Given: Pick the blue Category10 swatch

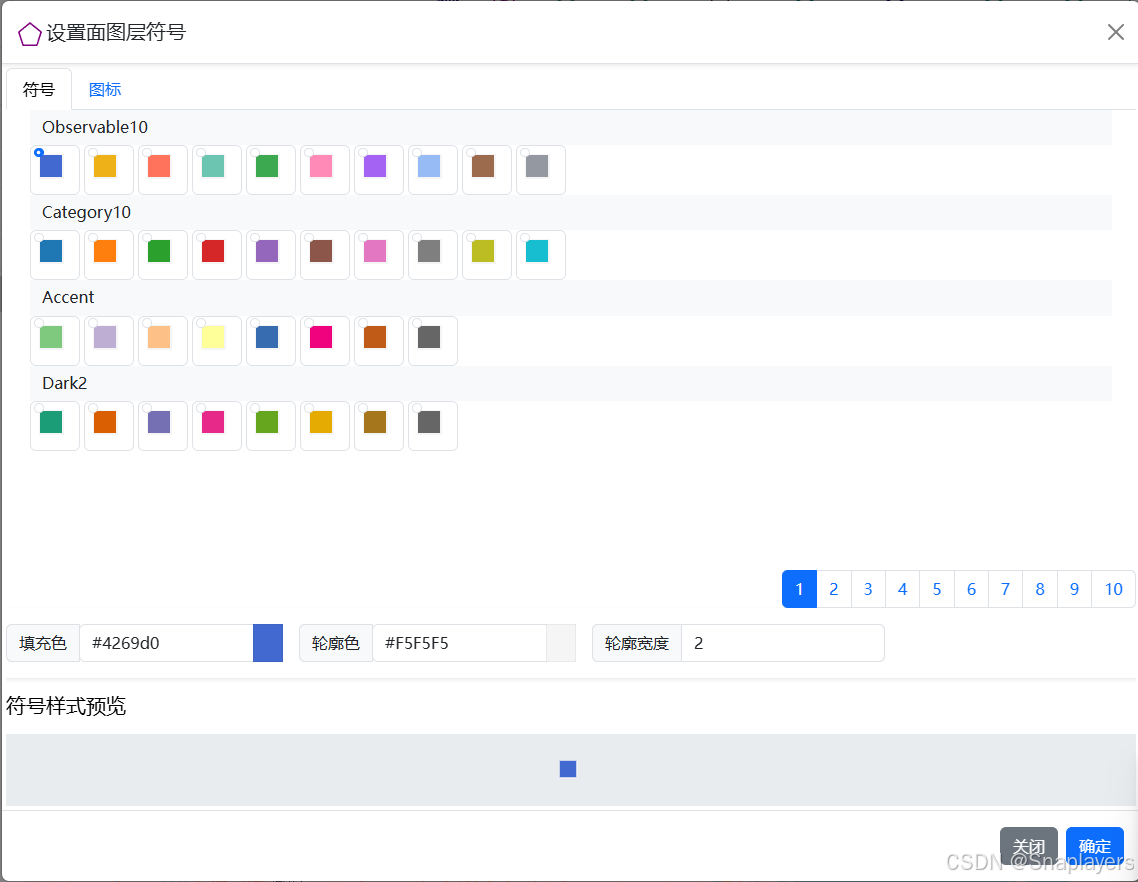Looking at the screenshot, I should (54, 255).
